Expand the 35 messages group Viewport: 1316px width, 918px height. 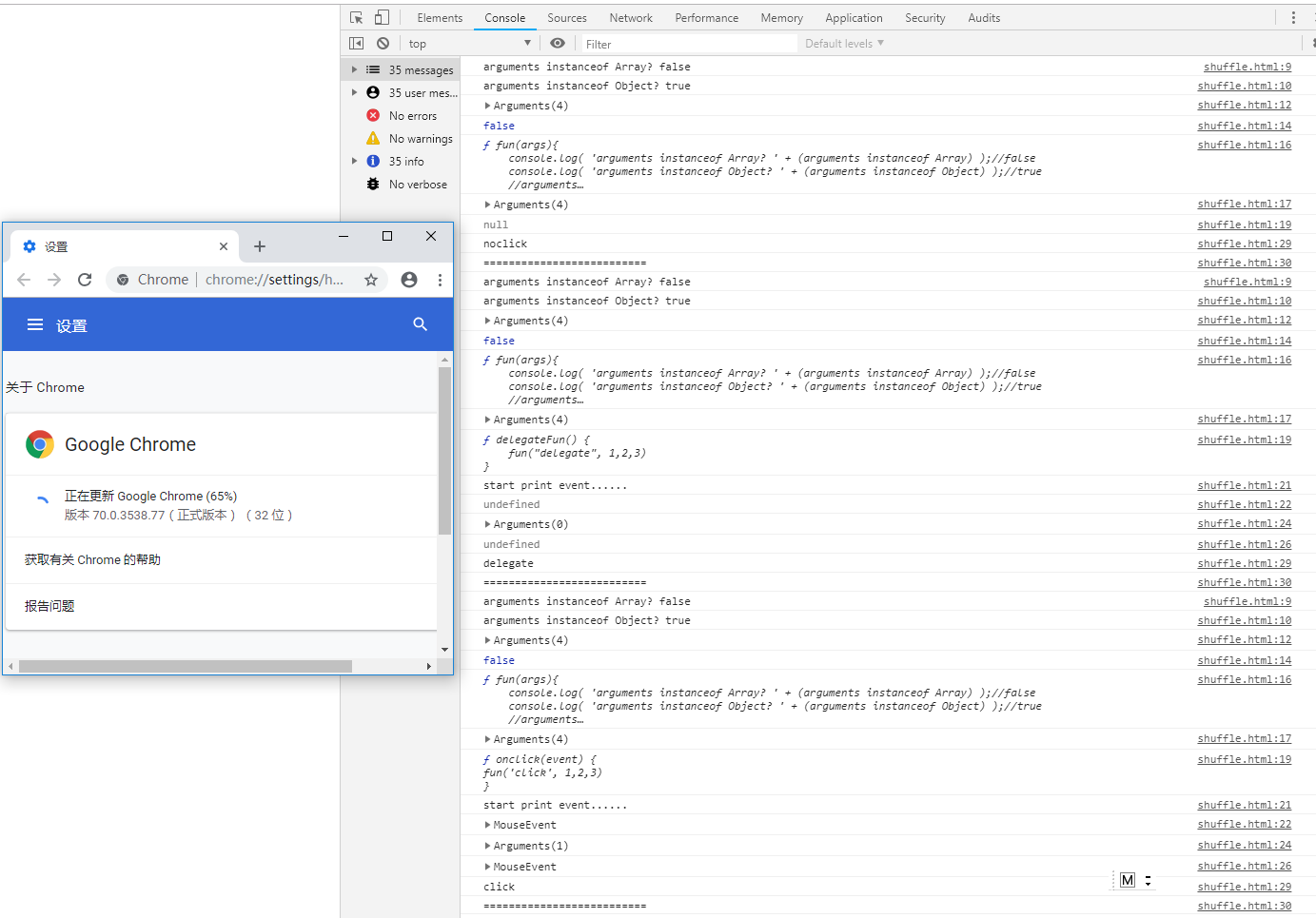click(354, 69)
